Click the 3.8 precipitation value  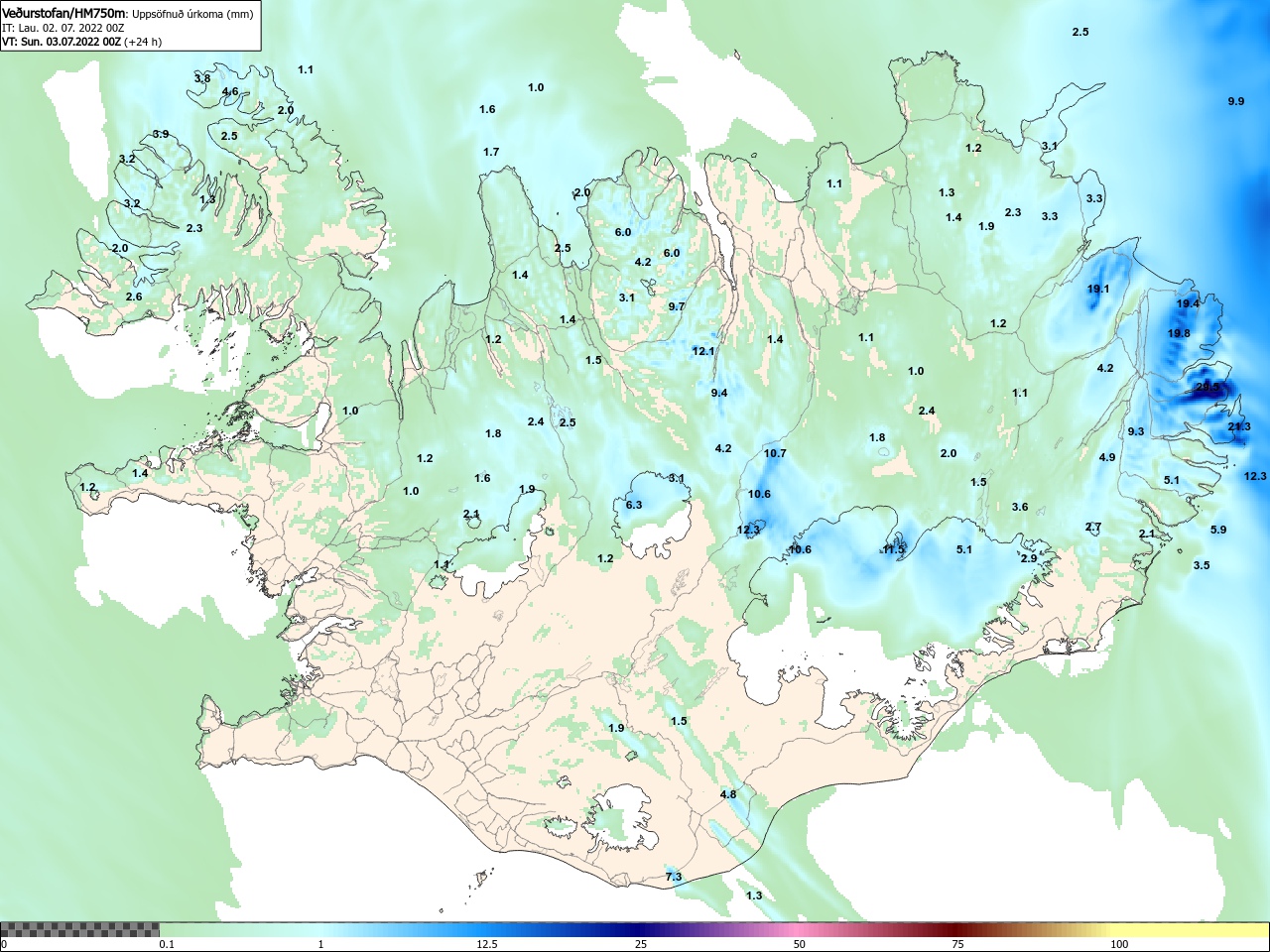pyautogui.click(x=202, y=78)
